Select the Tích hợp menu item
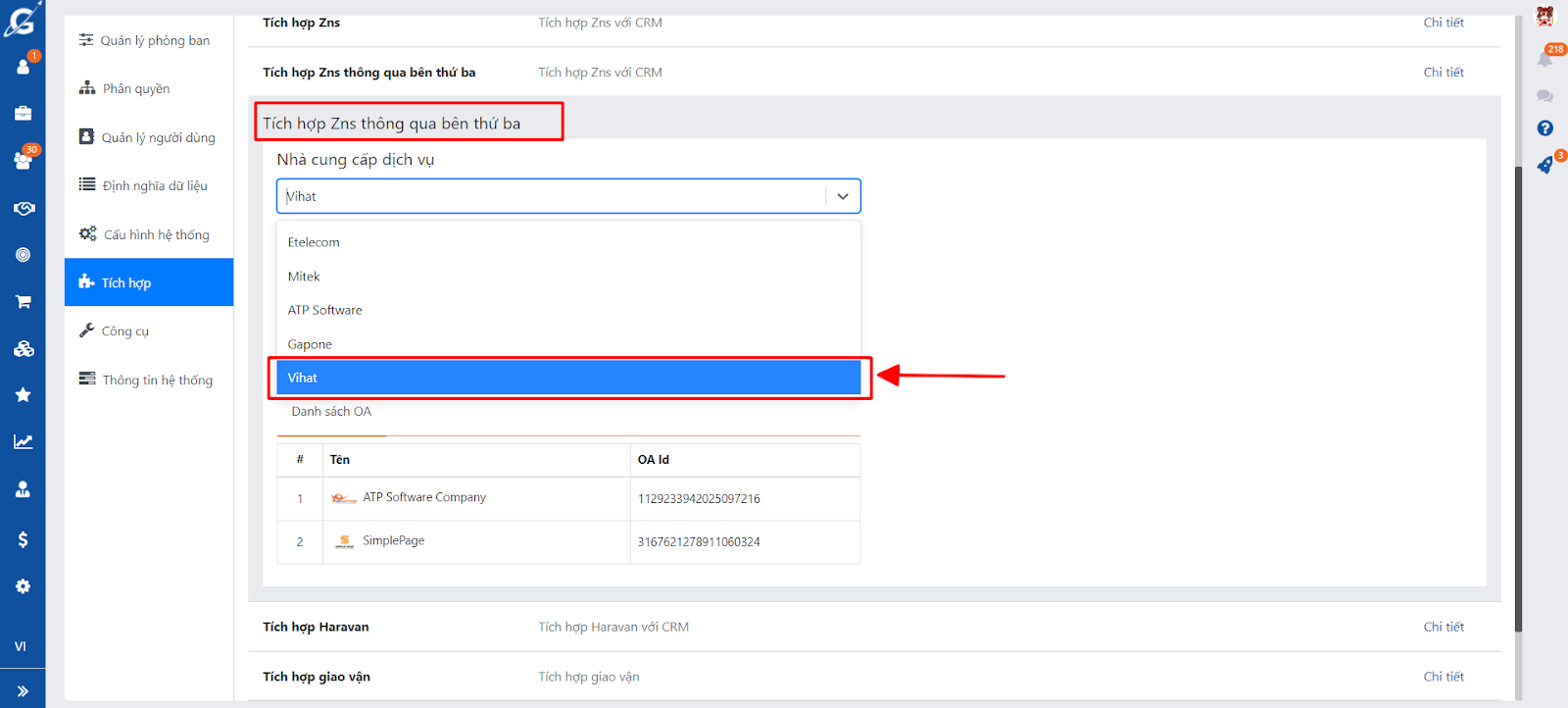Image resolution: width=1568 pixels, height=708 pixels. click(x=149, y=282)
